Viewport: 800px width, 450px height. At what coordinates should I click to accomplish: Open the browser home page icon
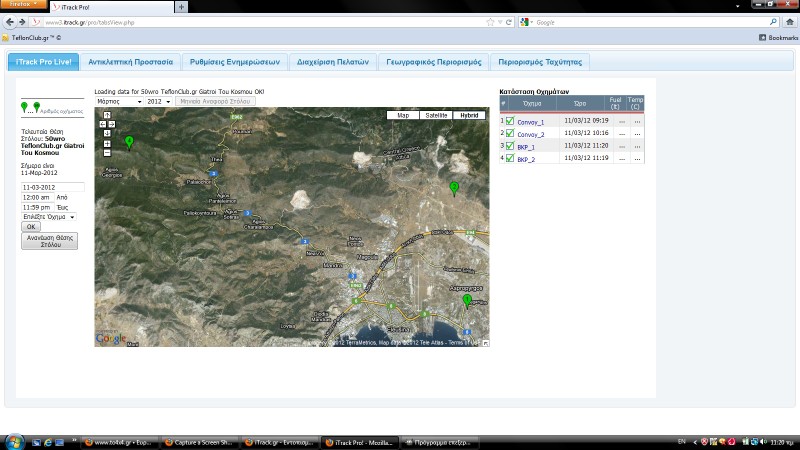coord(790,22)
